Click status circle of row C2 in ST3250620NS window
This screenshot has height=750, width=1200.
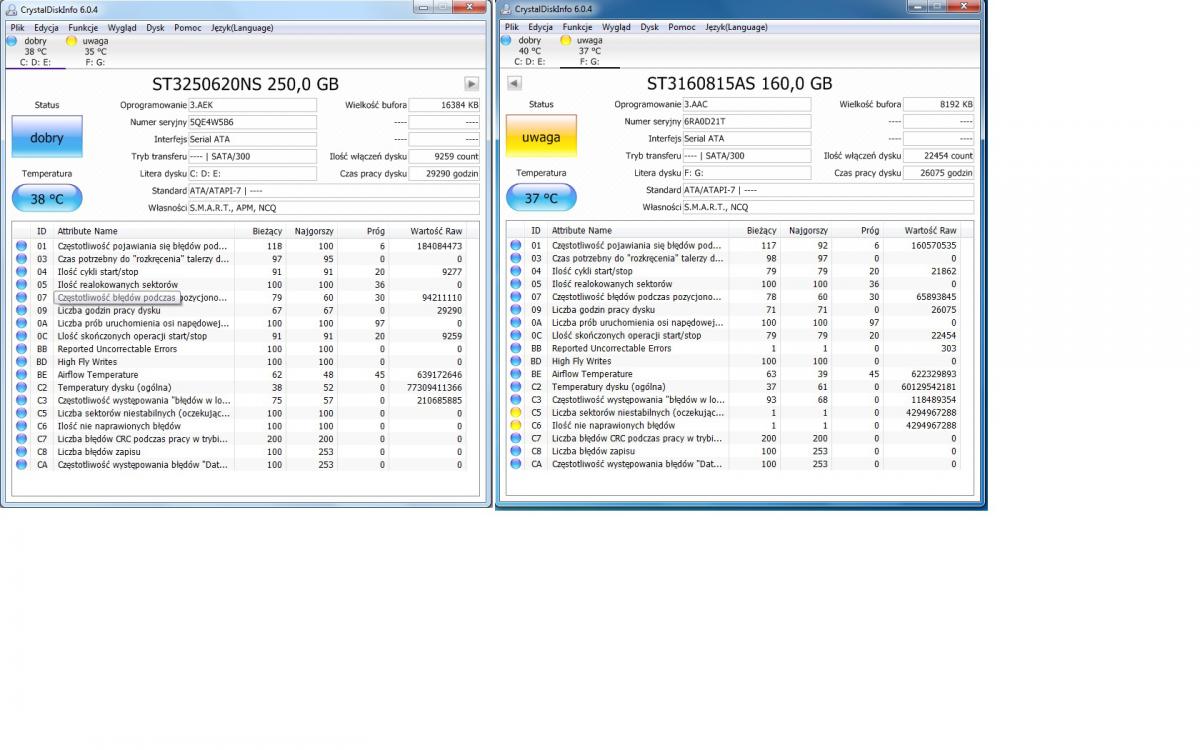tap(21, 387)
